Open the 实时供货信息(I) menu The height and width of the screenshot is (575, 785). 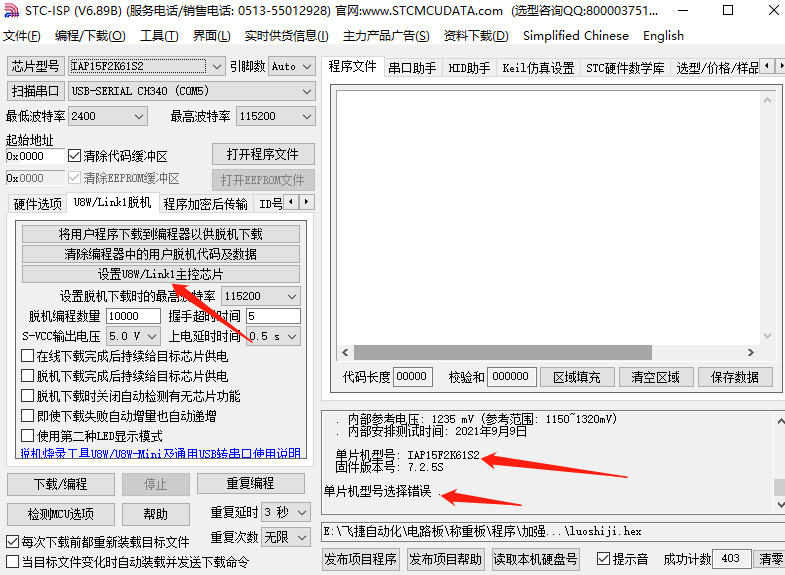[286, 36]
